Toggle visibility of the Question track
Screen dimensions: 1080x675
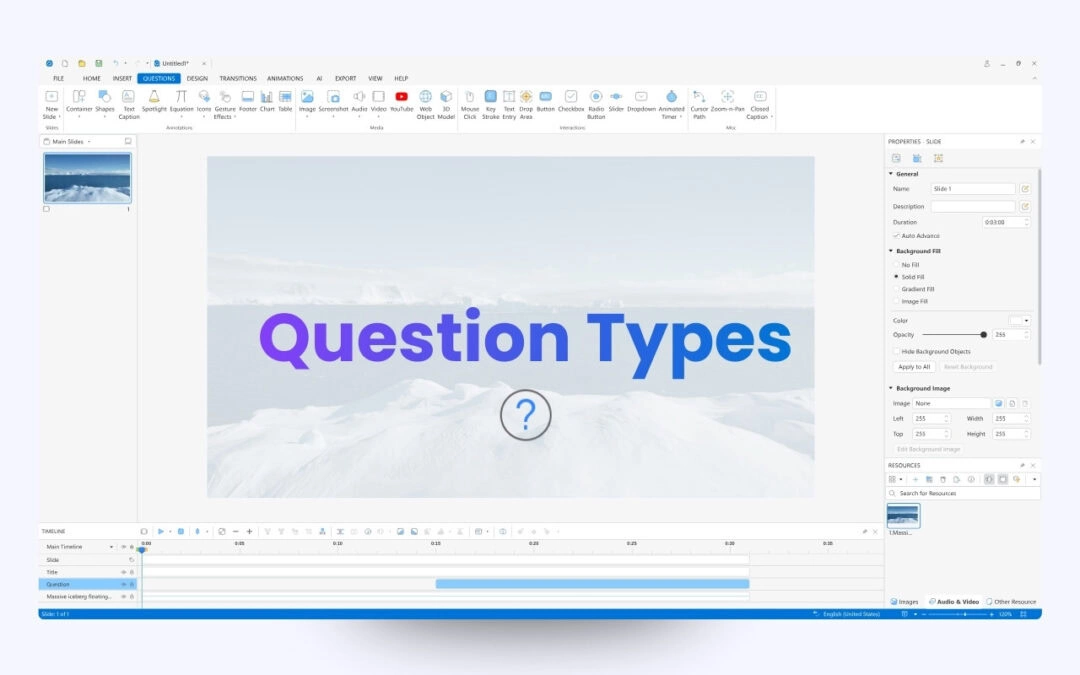pyautogui.click(x=124, y=584)
